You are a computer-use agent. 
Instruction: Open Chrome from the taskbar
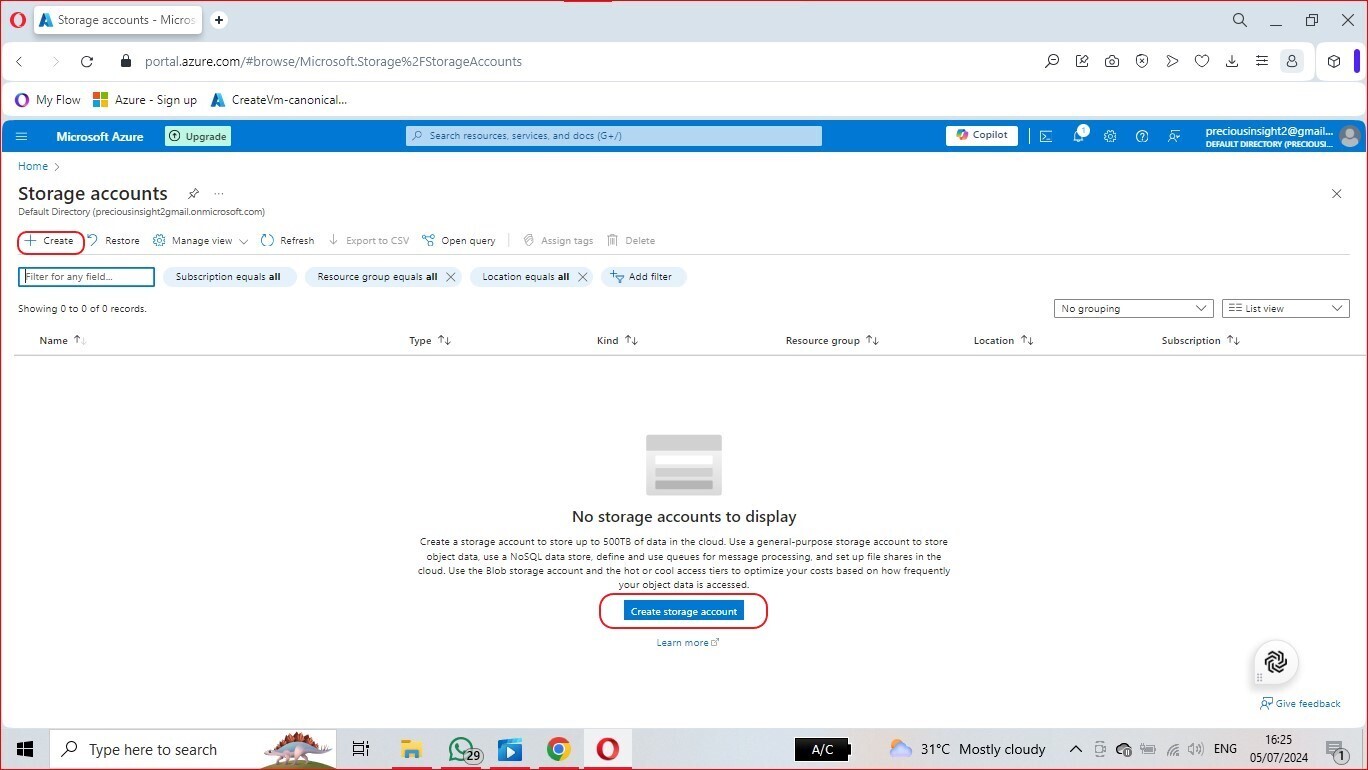[x=559, y=749]
